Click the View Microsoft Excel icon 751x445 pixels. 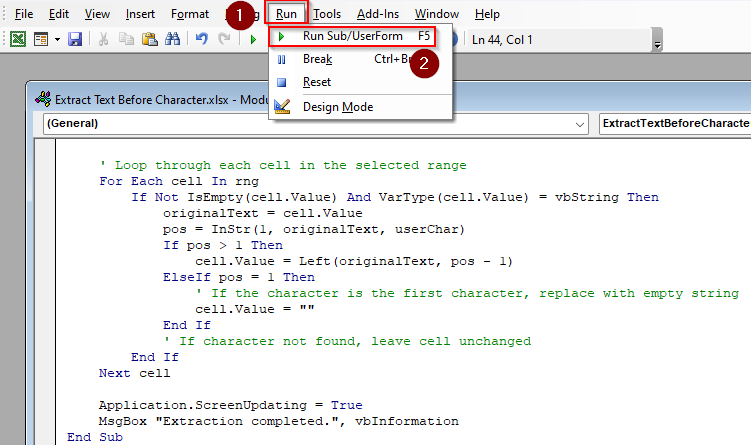[18, 39]
